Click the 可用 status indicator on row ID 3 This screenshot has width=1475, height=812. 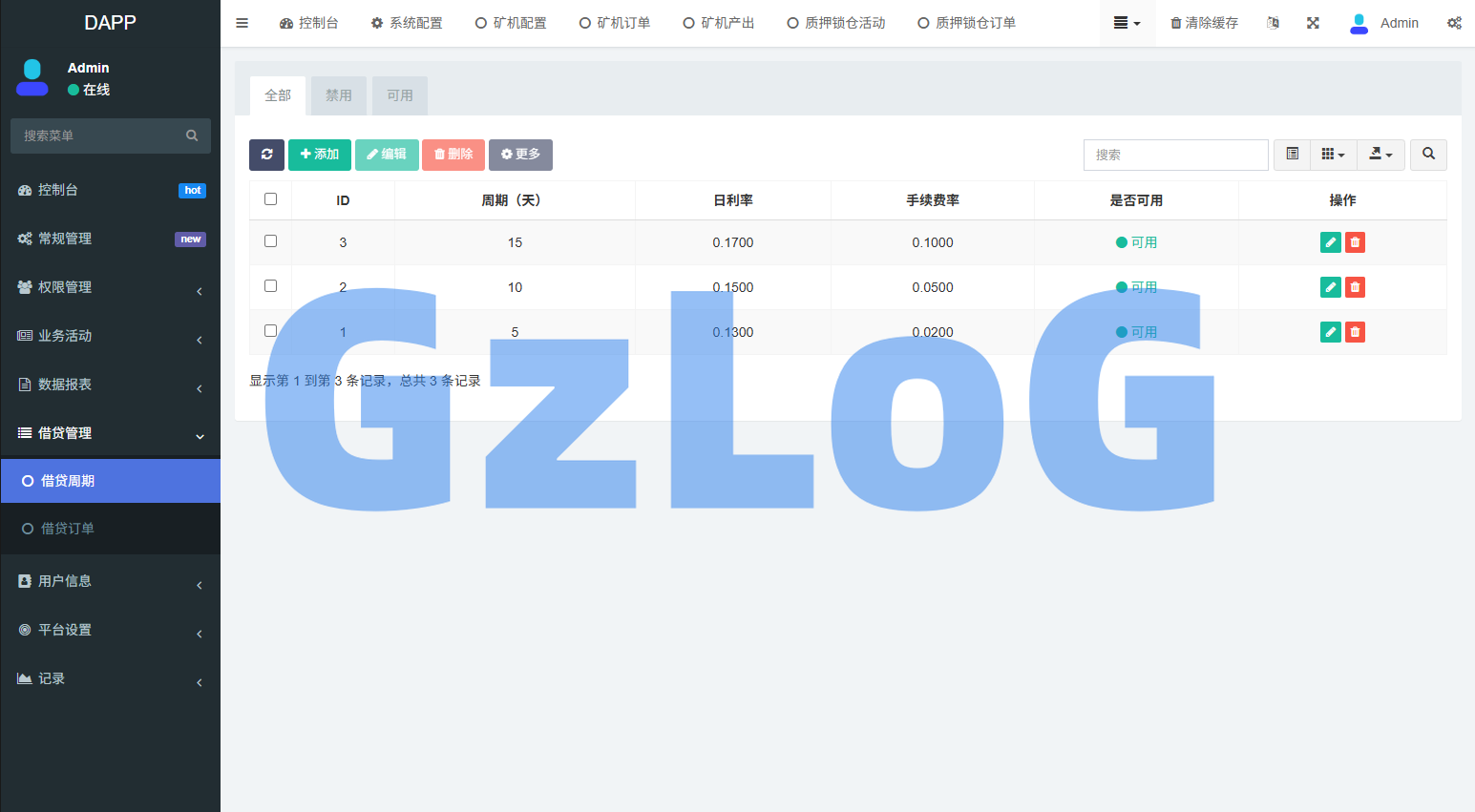coord(1137,241)
